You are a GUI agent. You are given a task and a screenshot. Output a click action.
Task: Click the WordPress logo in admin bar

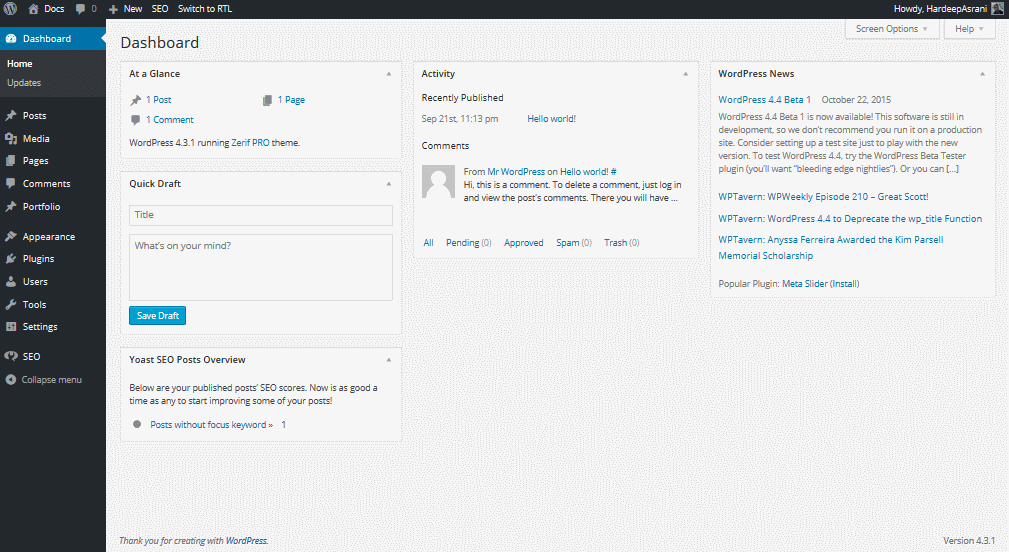click(10, 8)
